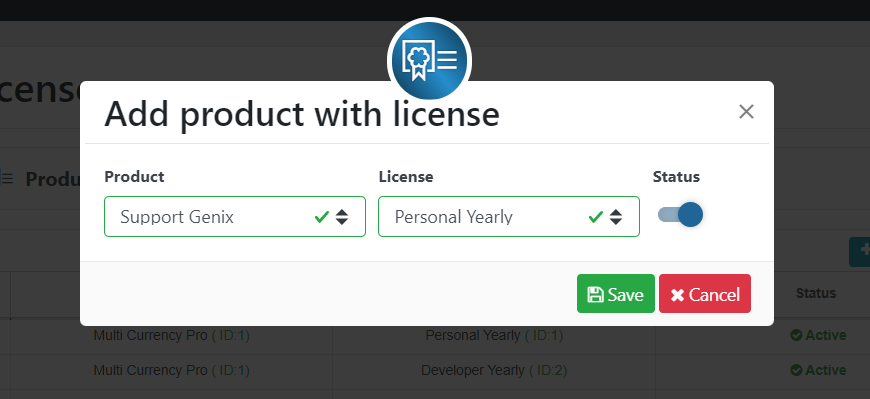Close the Add product dialog with X
The width and height of the screenshot is (870, 399).
point(746,112)
